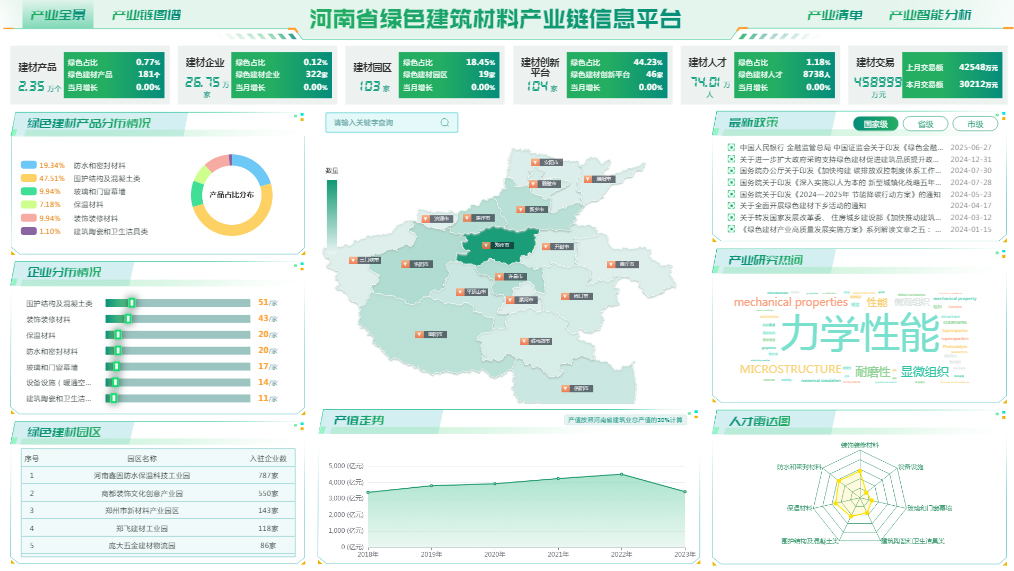
Task: Open the 产业智能分析 tab
Action: [x=929, y=15]
